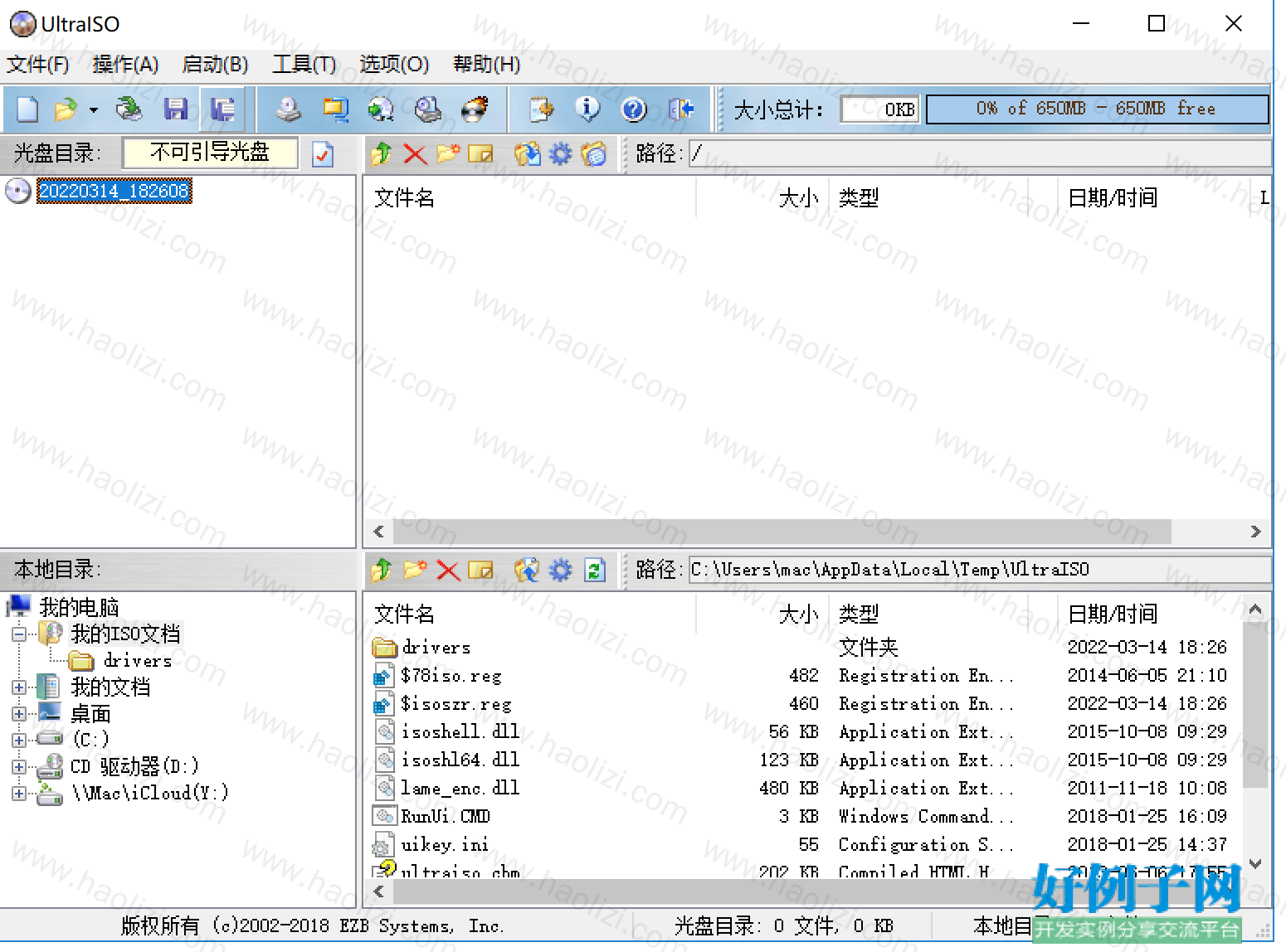Open the 文件(F) menu
The width and height of the screenshot is (1286, 952).
pos(38,64)
